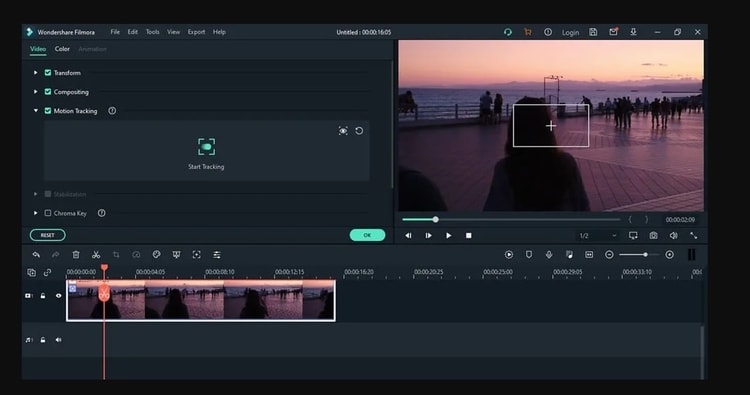This screenshot has height=395, width=750.
Task: Open the Export menu
Action: pyautogui.click(x=196, y=32)
